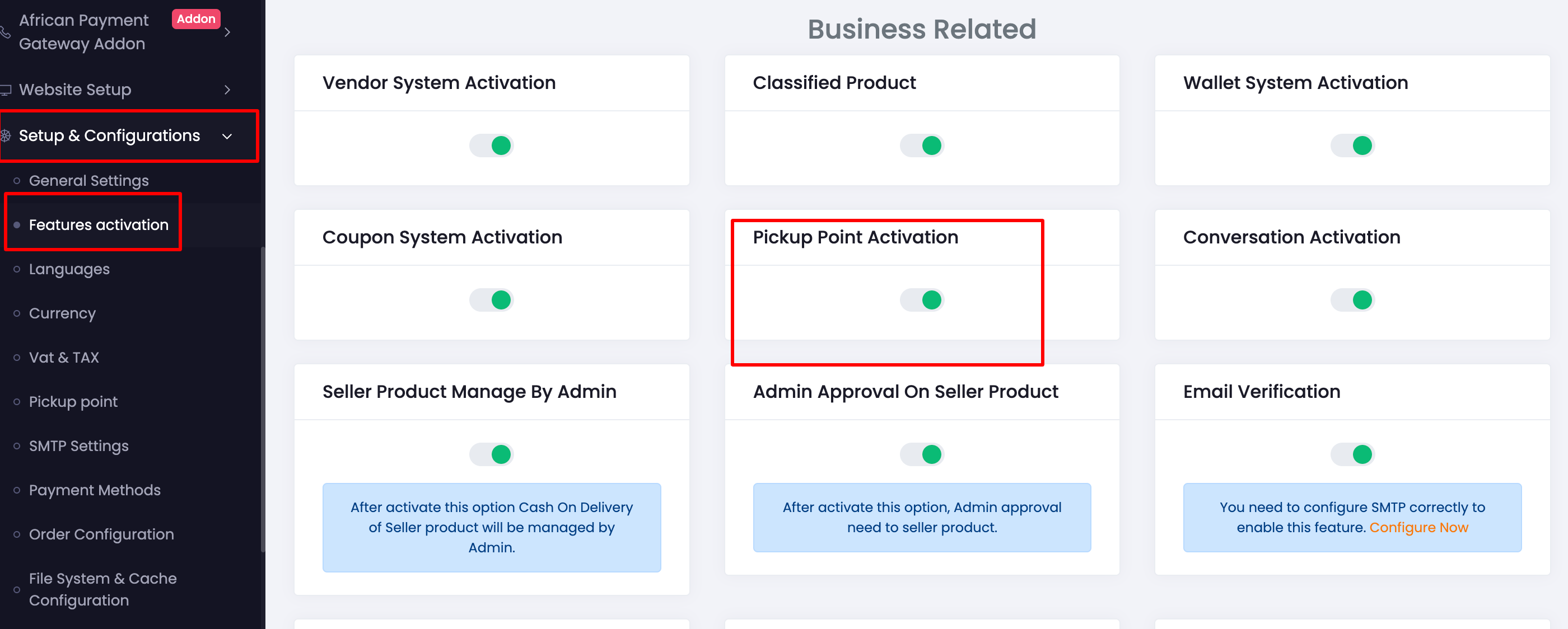
Task: Disable the Pickup Point Activation switch
Action: (x=922, y=300)
